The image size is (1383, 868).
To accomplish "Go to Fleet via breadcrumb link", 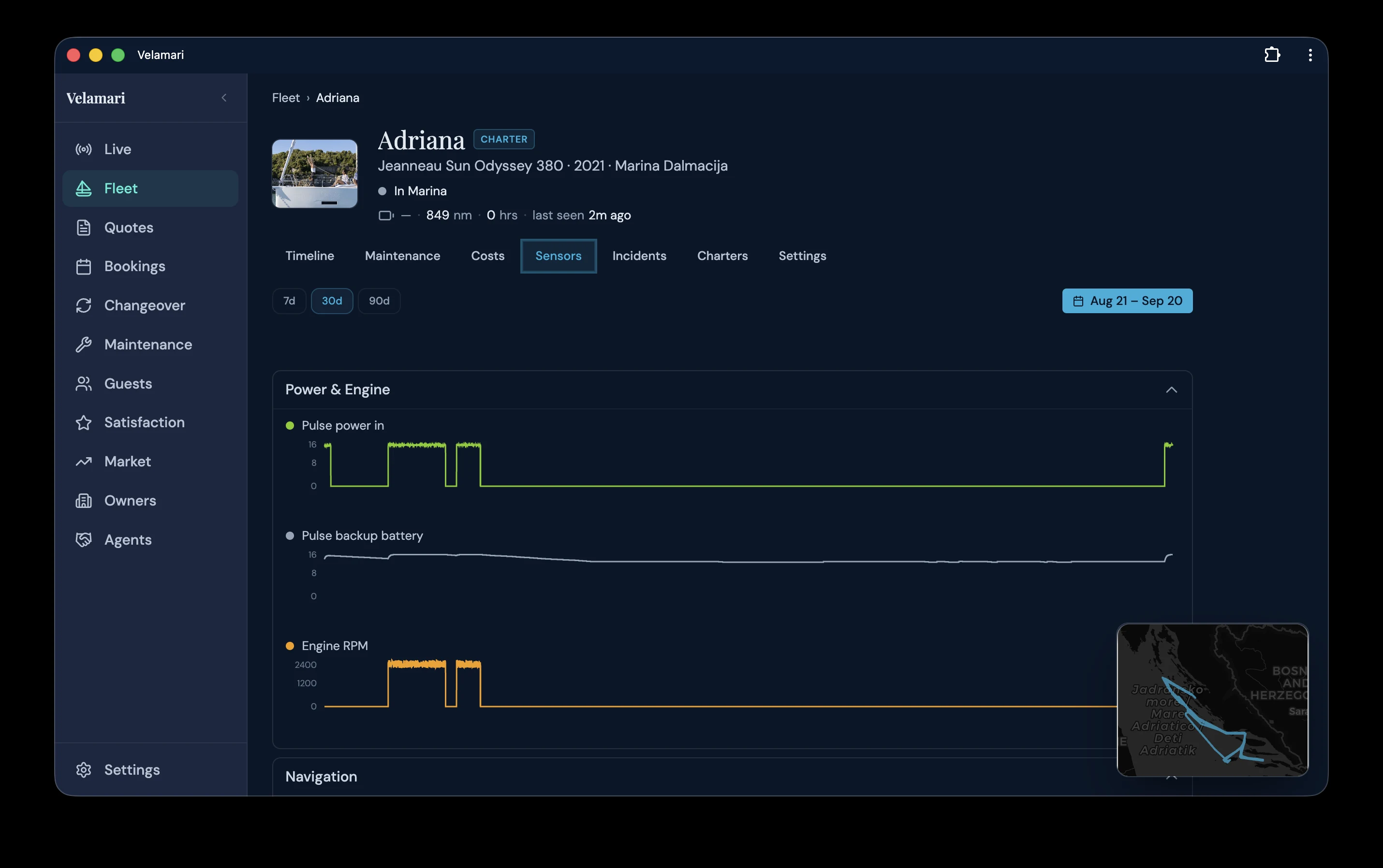I will [x=286, y=98].
